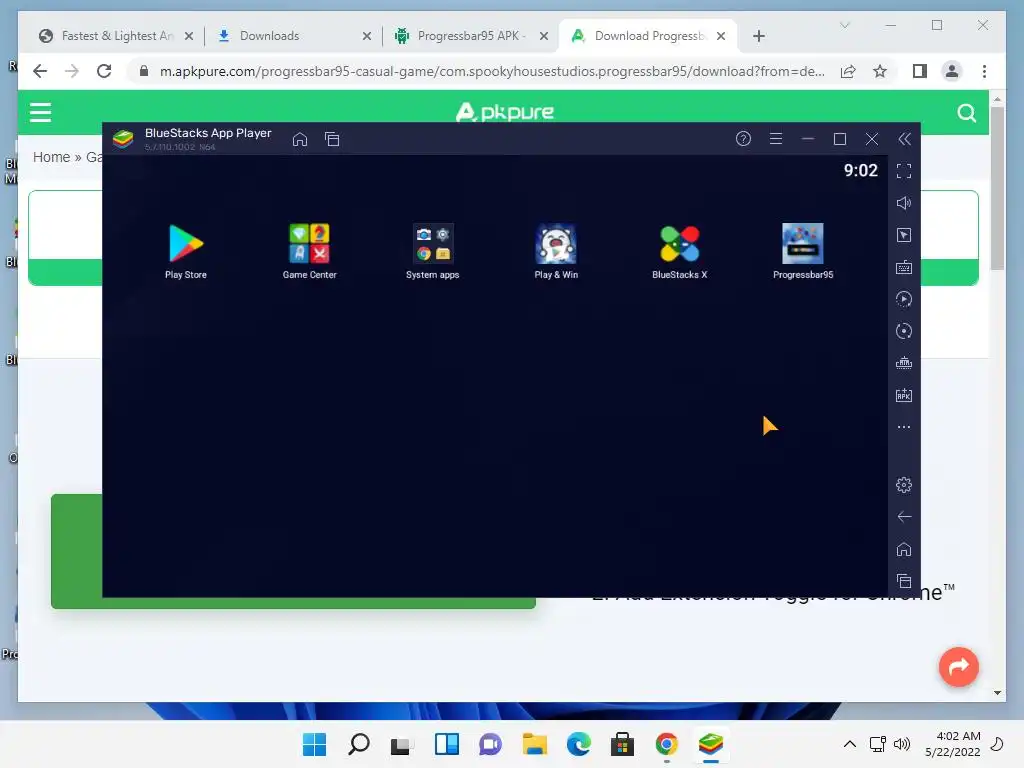Launch Game Center in BlueStacks
1024x768 pixels.
pos(310,251)
